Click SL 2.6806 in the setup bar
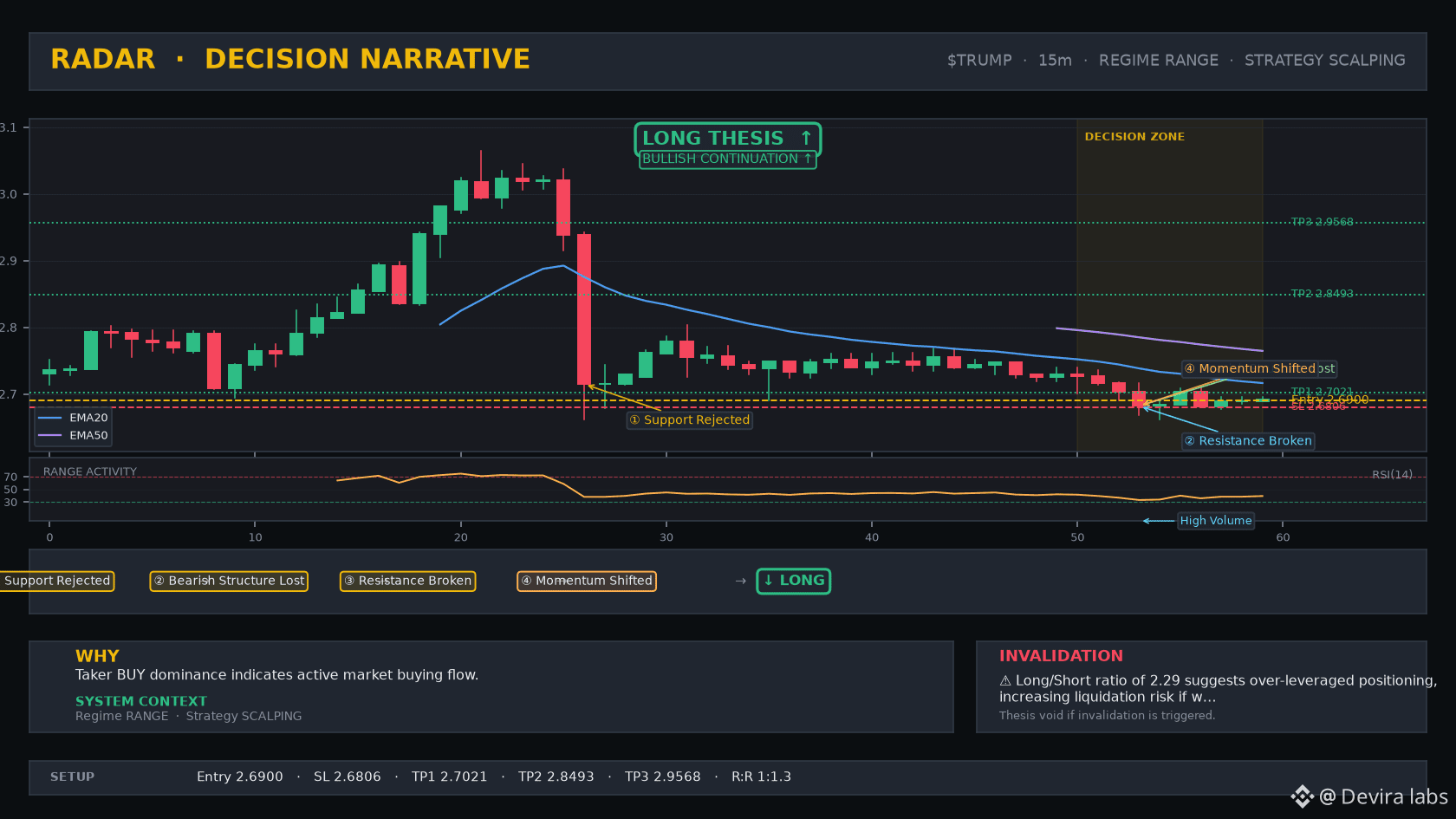Viewport: 1456px width, 819px height. click(348, 777)
